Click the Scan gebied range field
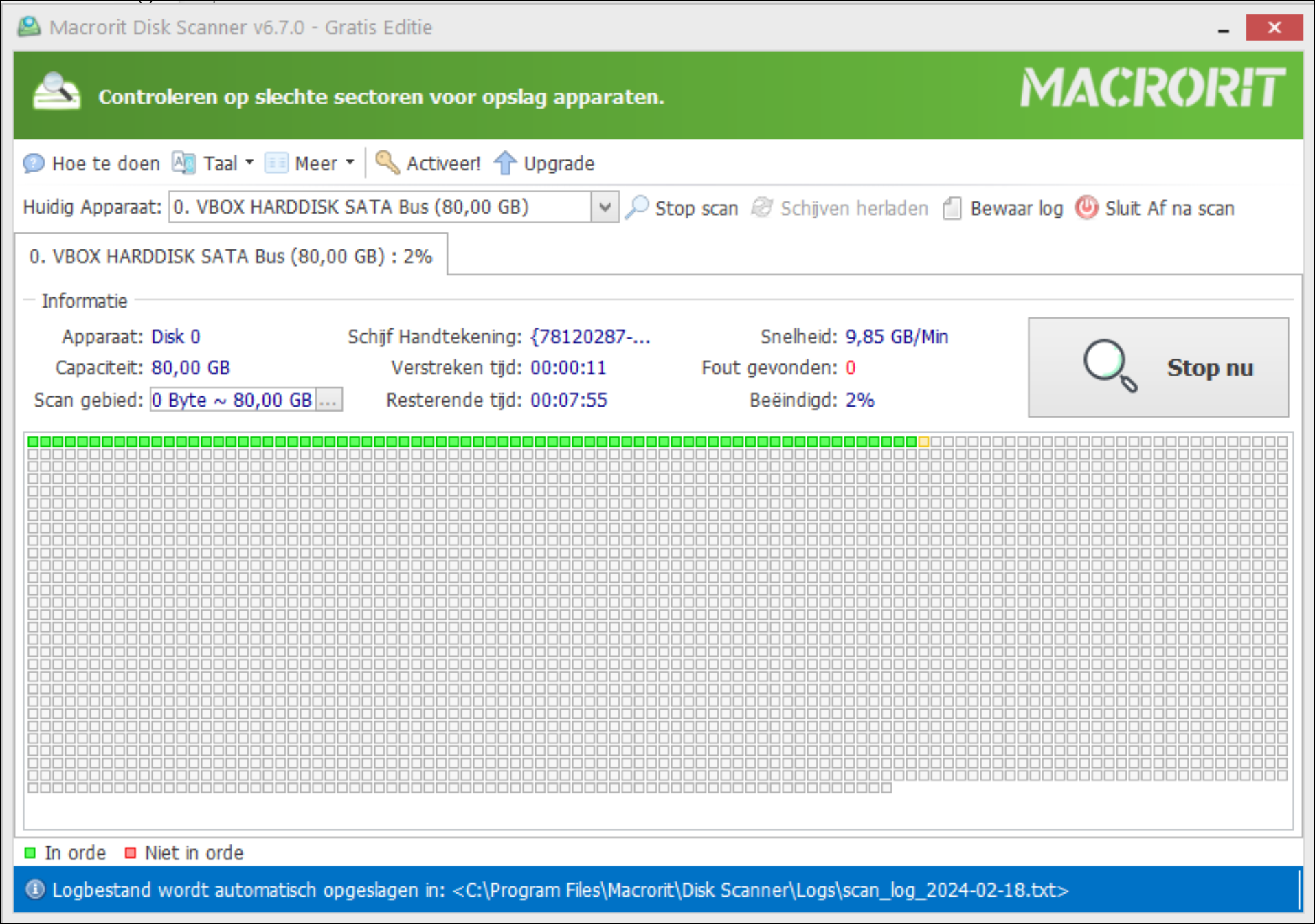 (232, 400)
